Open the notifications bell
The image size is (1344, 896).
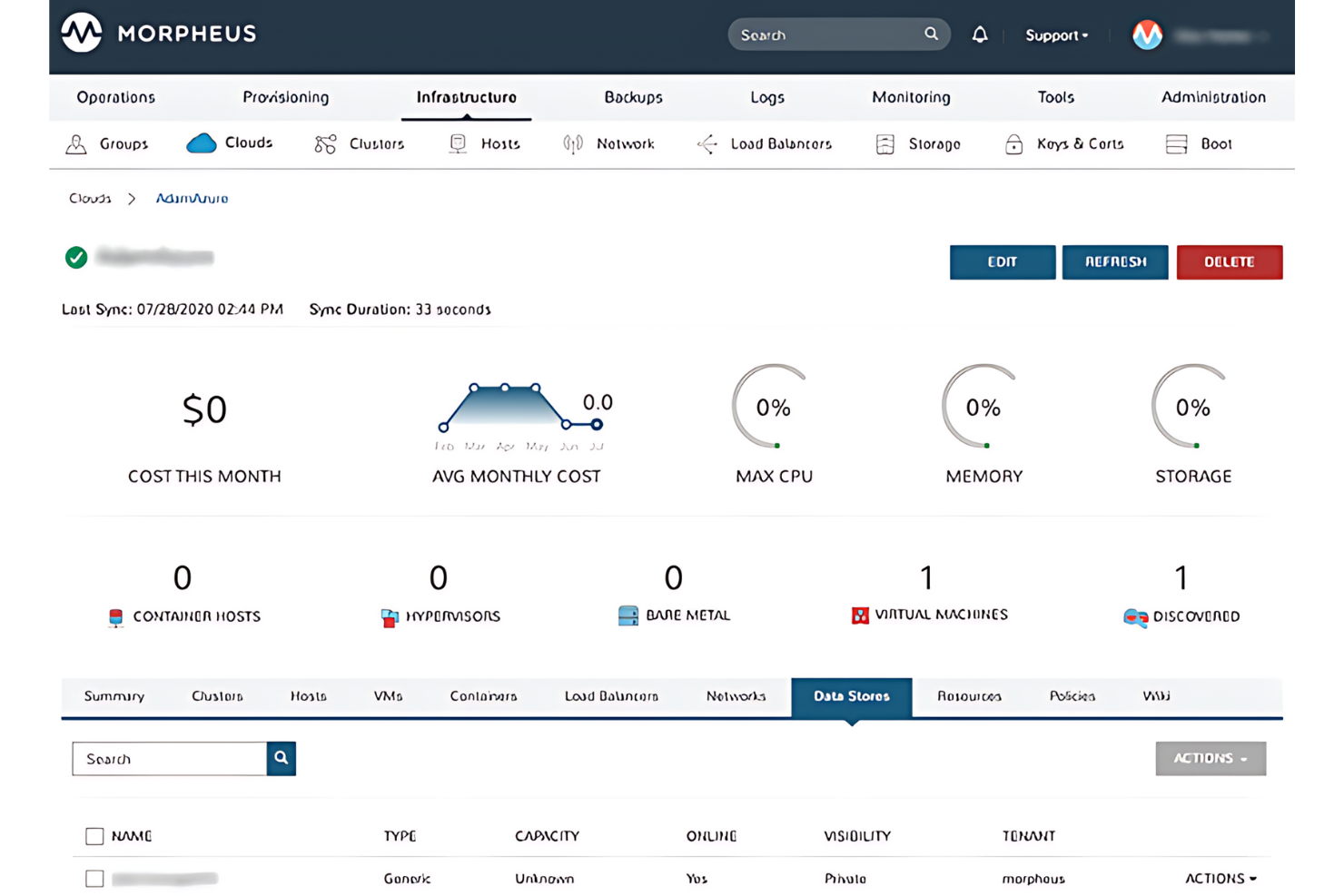(x=980, y=34)
